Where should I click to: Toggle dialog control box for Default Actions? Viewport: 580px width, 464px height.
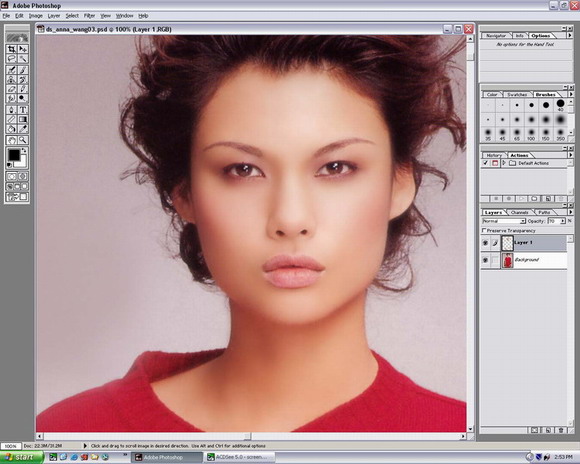495,163
